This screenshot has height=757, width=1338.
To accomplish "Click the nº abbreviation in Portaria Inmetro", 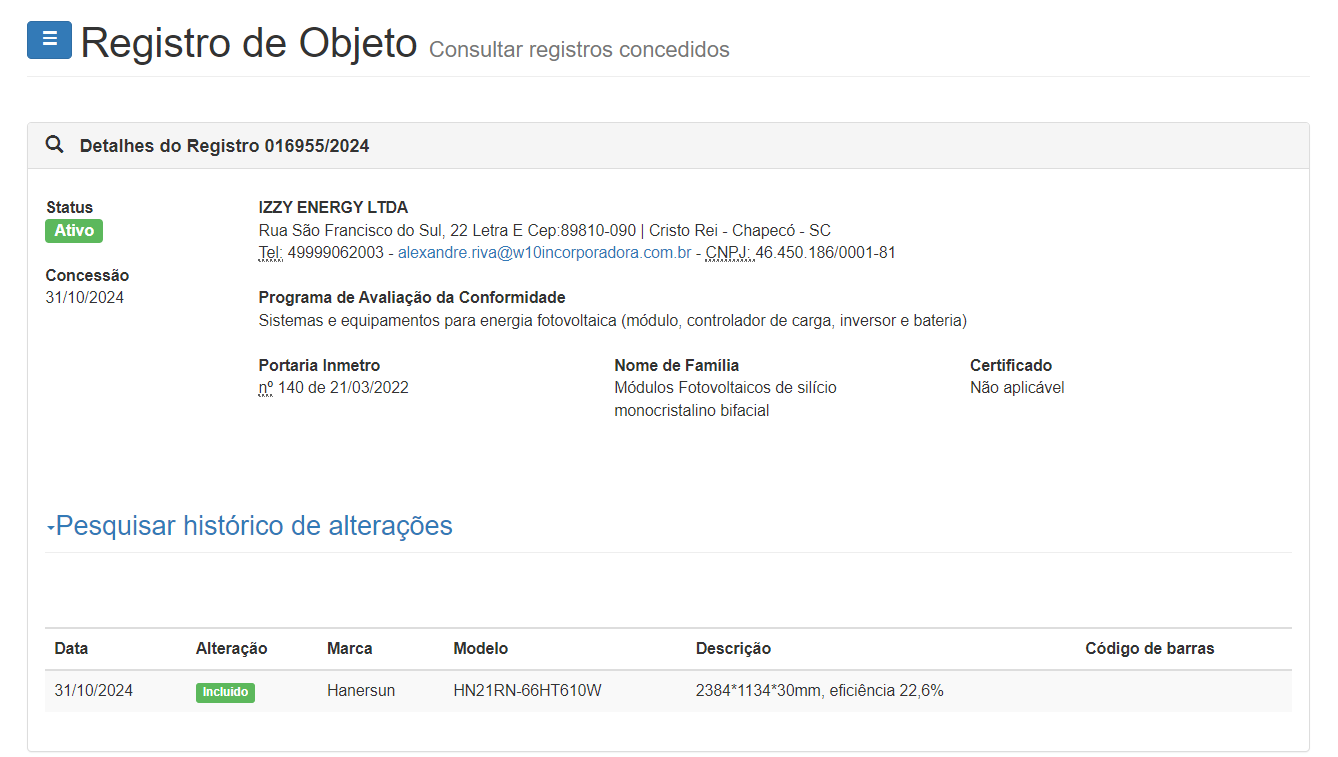I will pos(266,388).
